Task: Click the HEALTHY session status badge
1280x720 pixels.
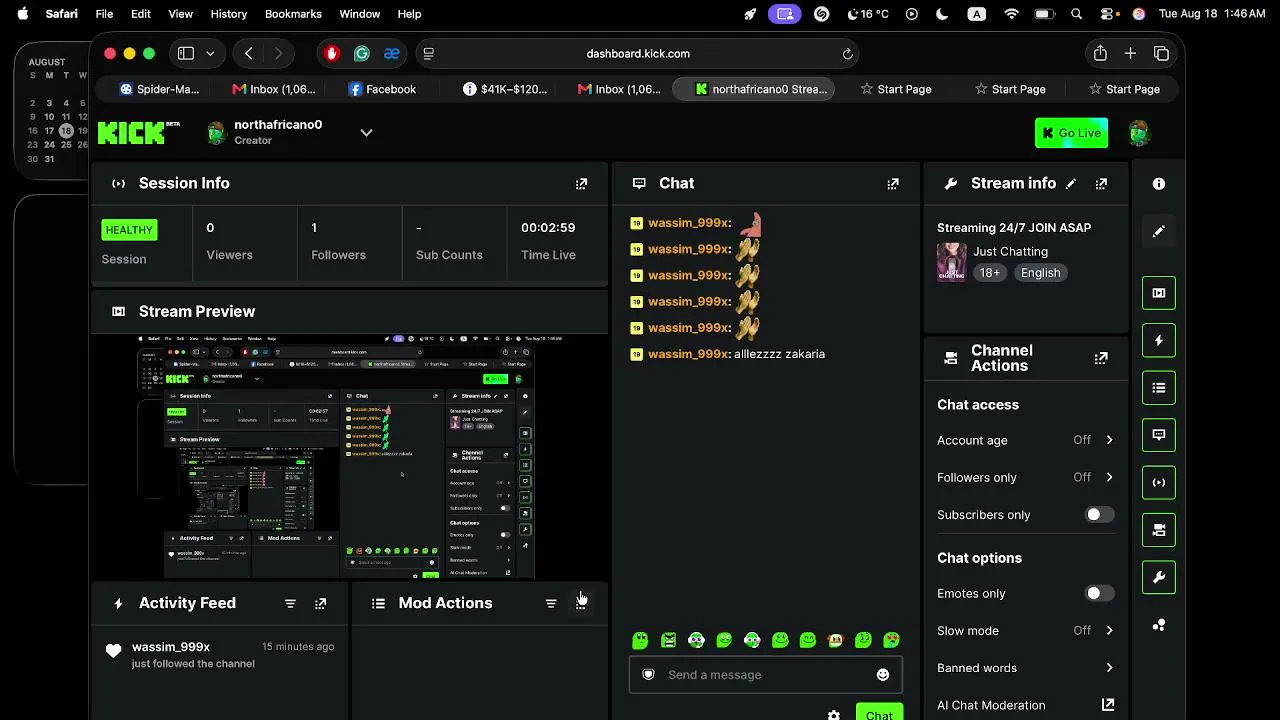Action: (129, 230)
